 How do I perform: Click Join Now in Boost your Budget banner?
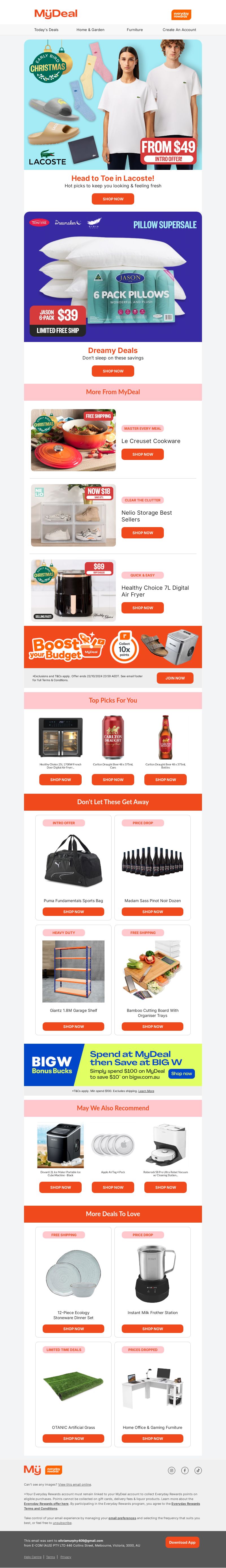point(175,678)
